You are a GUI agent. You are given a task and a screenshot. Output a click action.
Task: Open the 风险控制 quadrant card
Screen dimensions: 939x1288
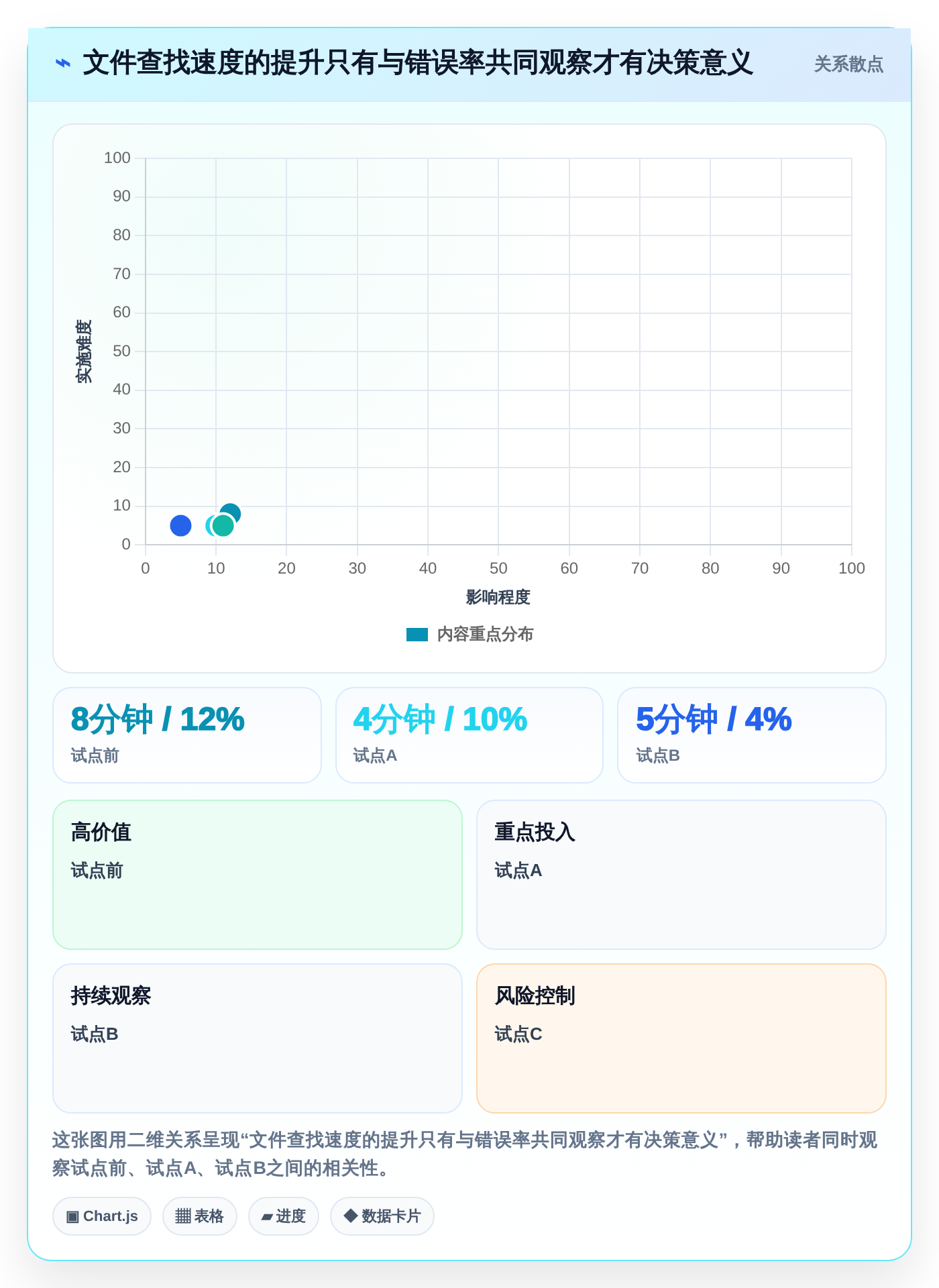[681, 1038]
